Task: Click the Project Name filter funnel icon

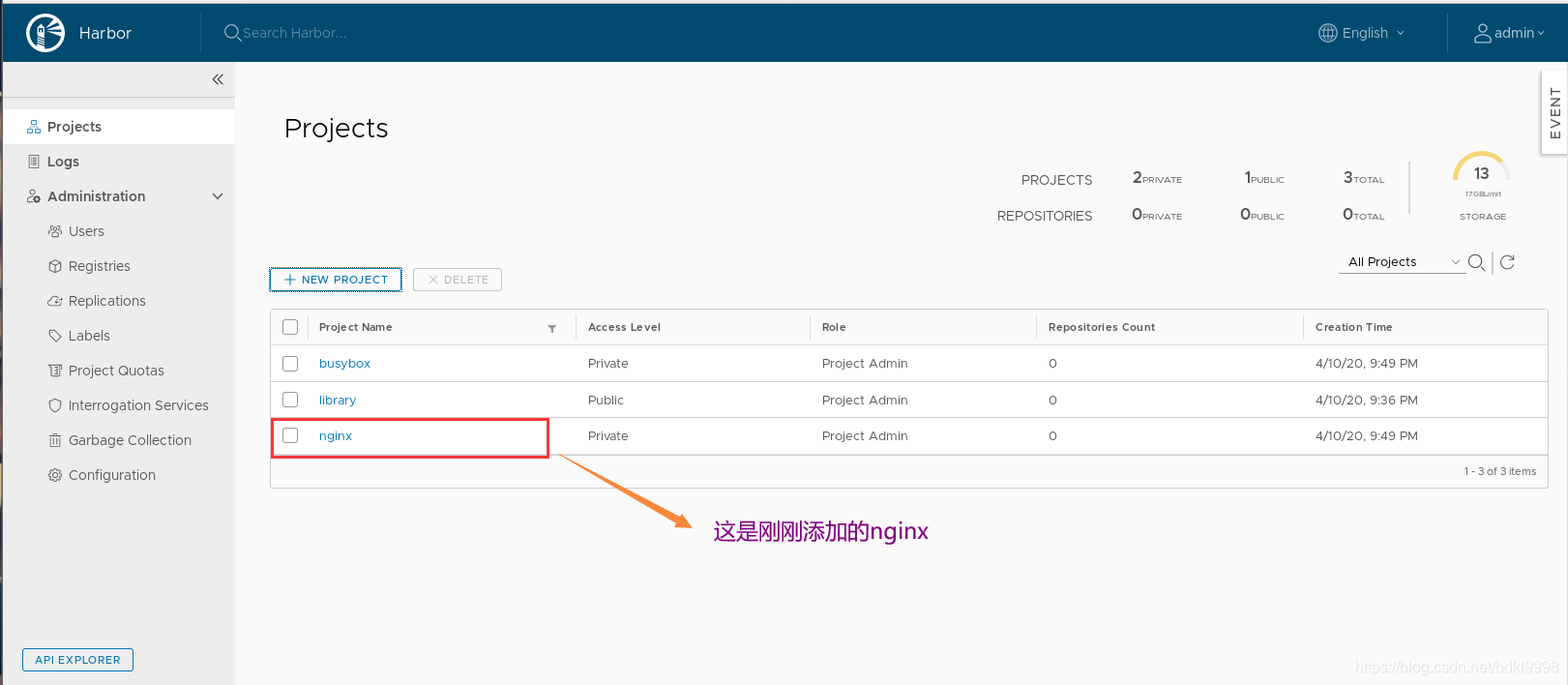Action: click(552, 329)
